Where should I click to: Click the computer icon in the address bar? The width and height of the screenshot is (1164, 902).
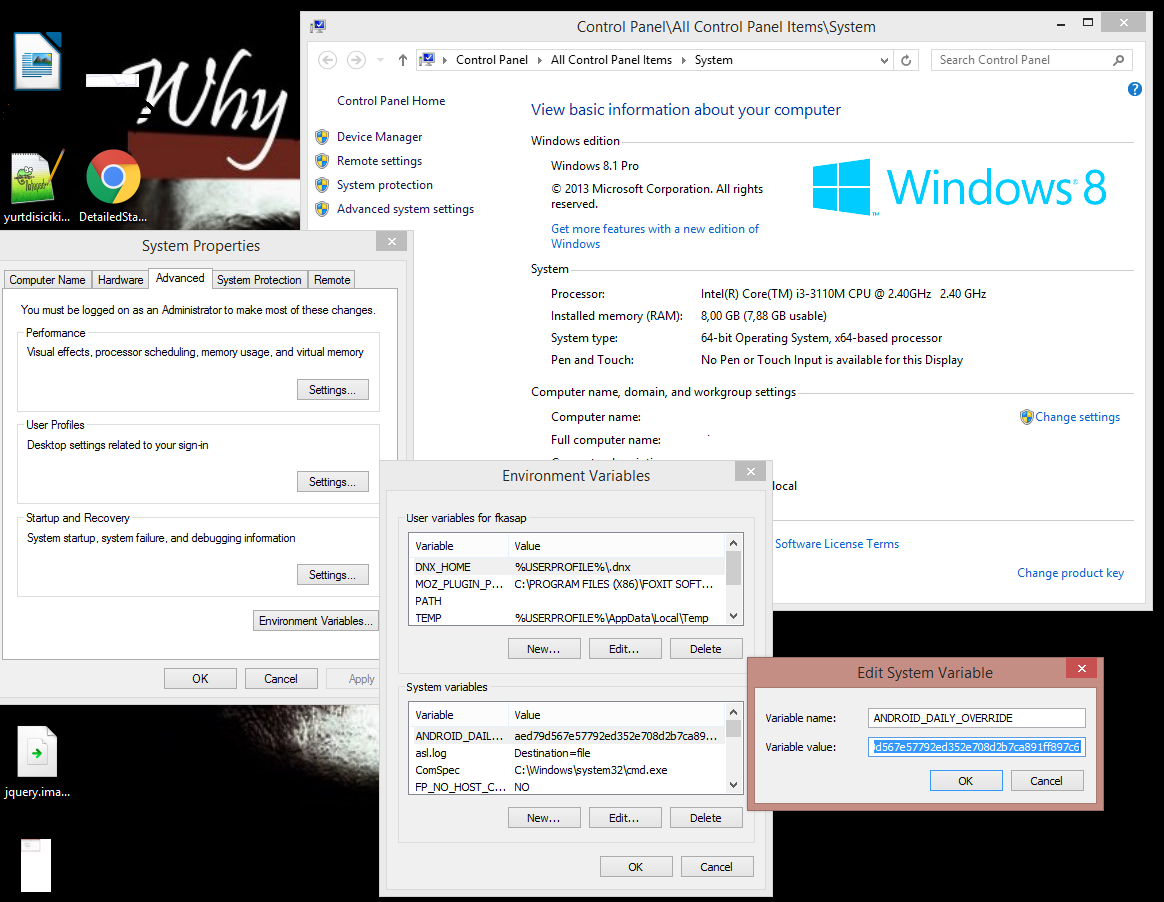point(427,60)
